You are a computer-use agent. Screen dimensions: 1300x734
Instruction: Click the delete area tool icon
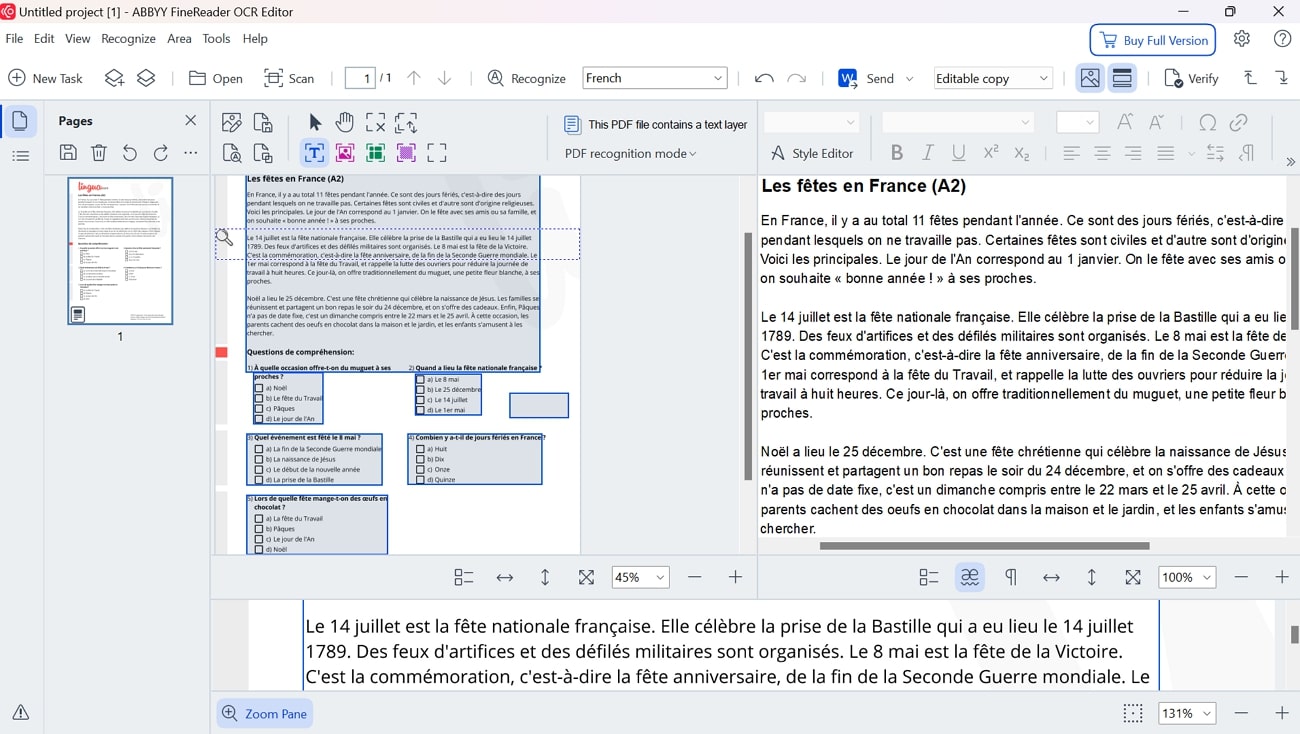click(x=376, y=123)
